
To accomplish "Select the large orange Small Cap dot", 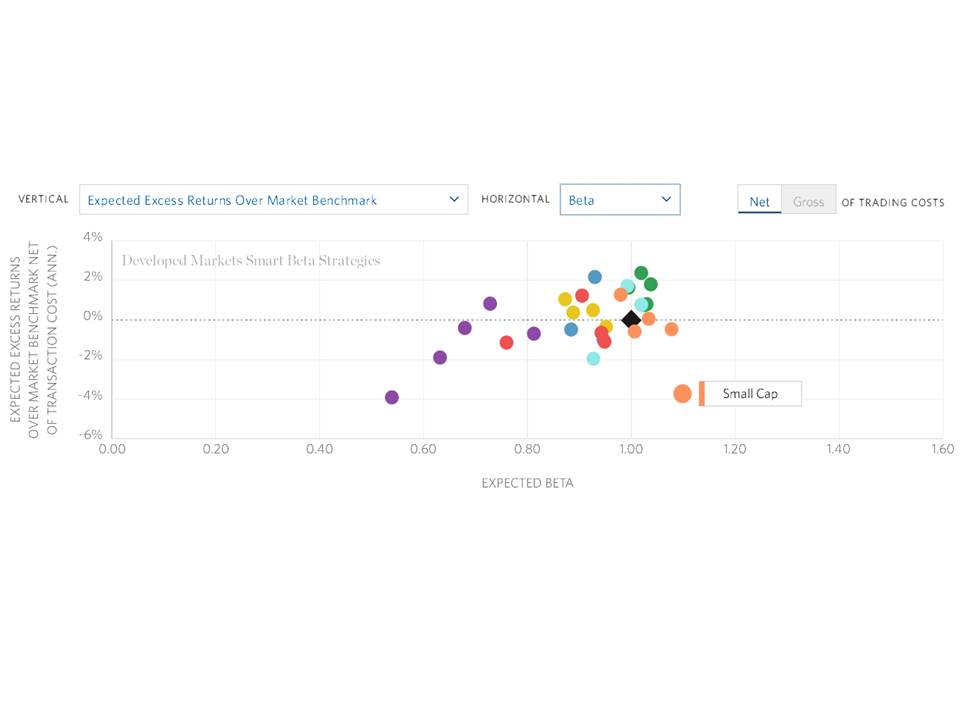I will [x=682, y=394].
